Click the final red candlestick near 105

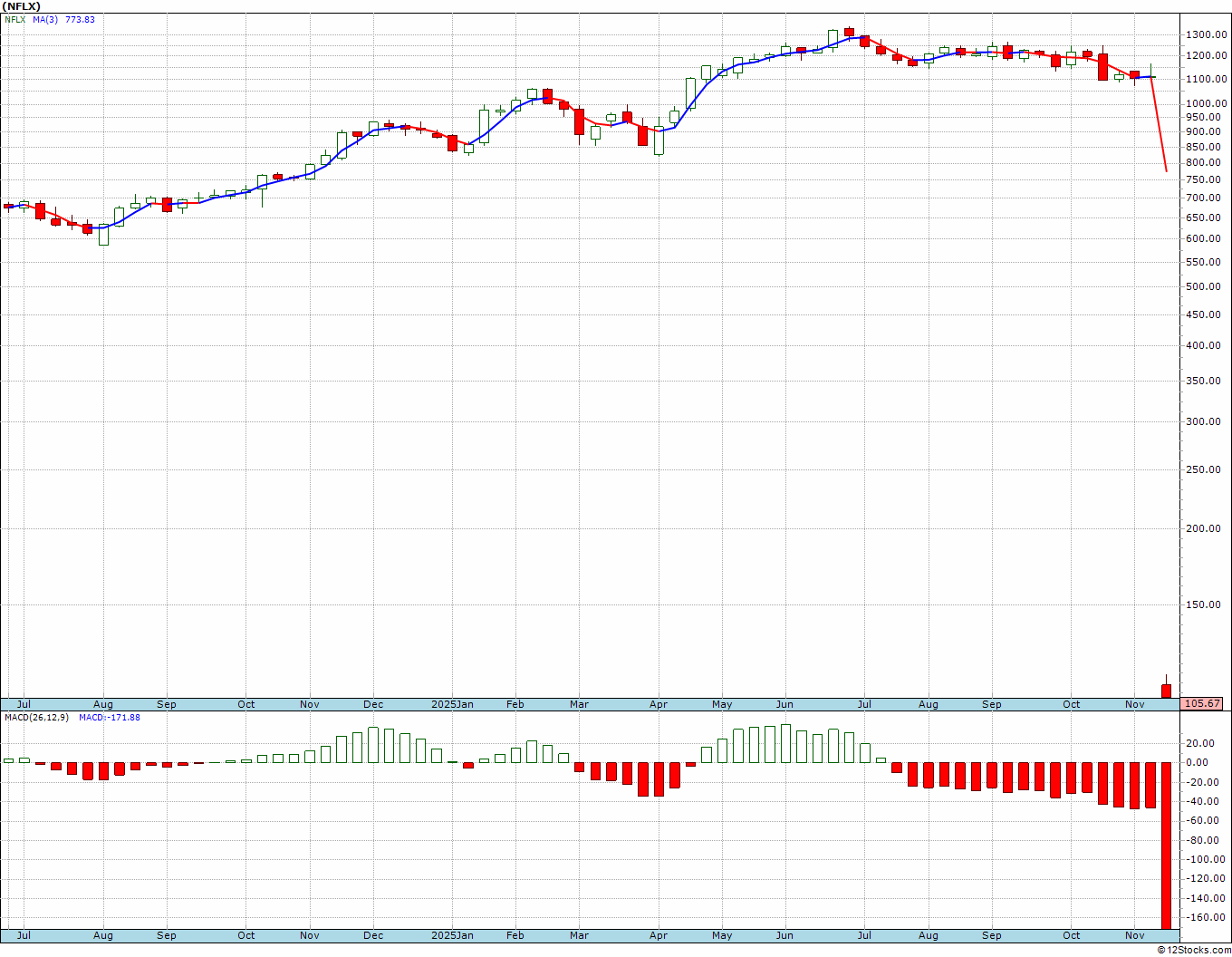pyautogui.click(x=1167, y=690)
